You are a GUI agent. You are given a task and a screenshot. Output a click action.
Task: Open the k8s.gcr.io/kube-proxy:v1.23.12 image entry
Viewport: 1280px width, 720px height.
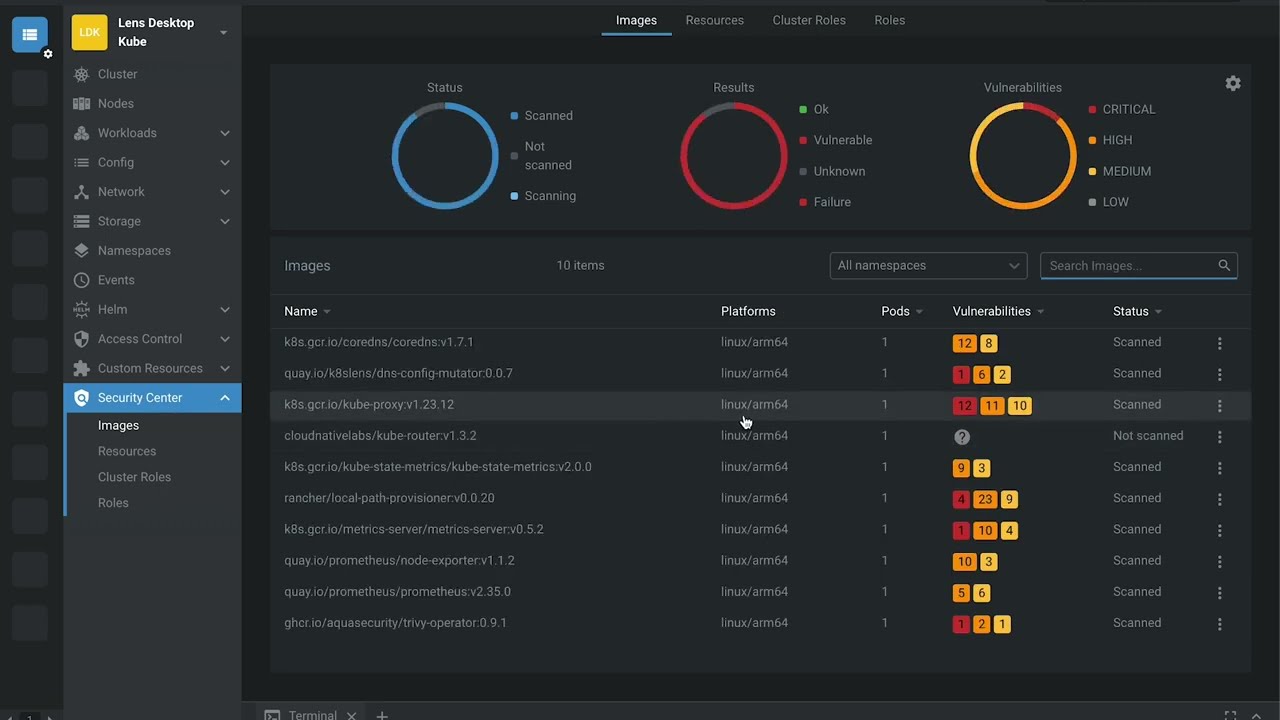pos(369,405)
